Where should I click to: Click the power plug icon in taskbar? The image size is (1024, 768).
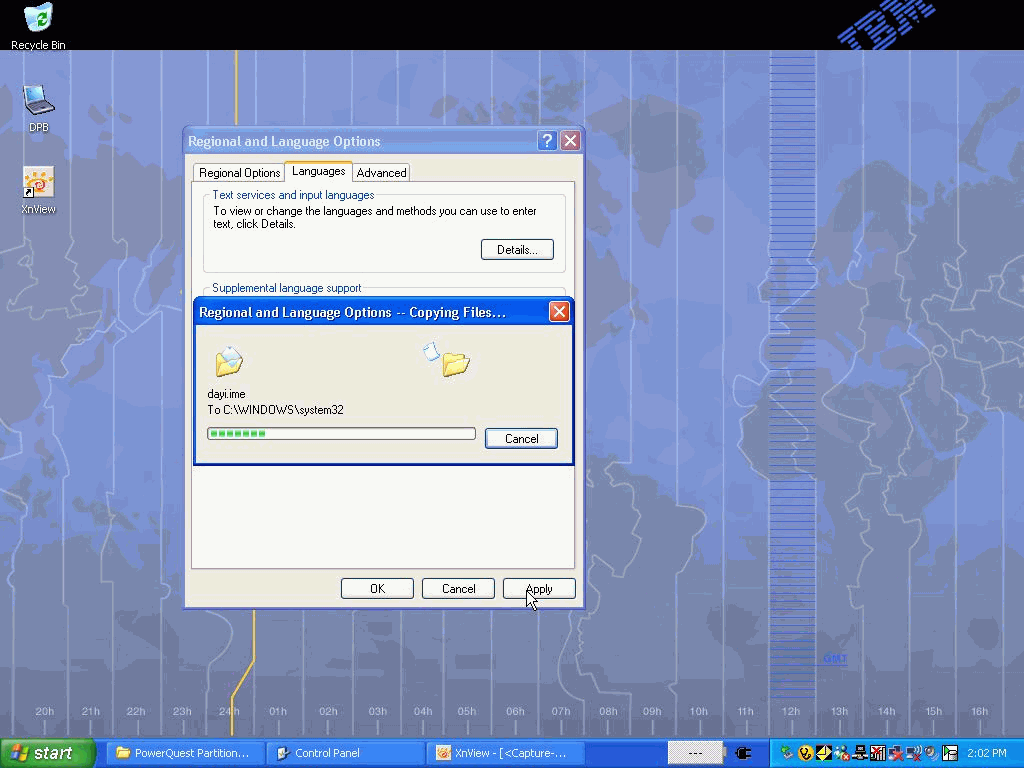(743, 753)
